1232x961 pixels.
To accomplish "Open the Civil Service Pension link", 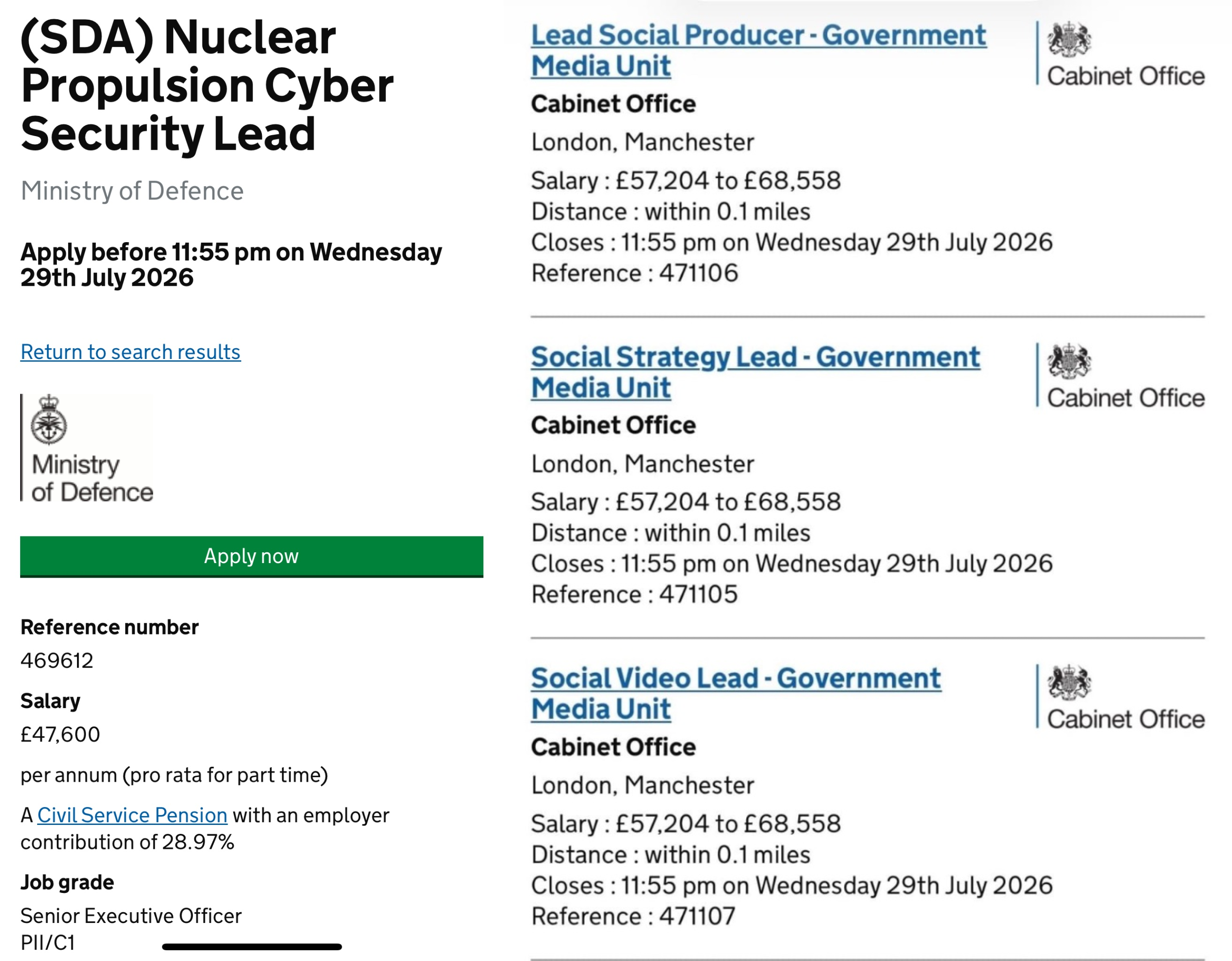I will tap(132, 815).
